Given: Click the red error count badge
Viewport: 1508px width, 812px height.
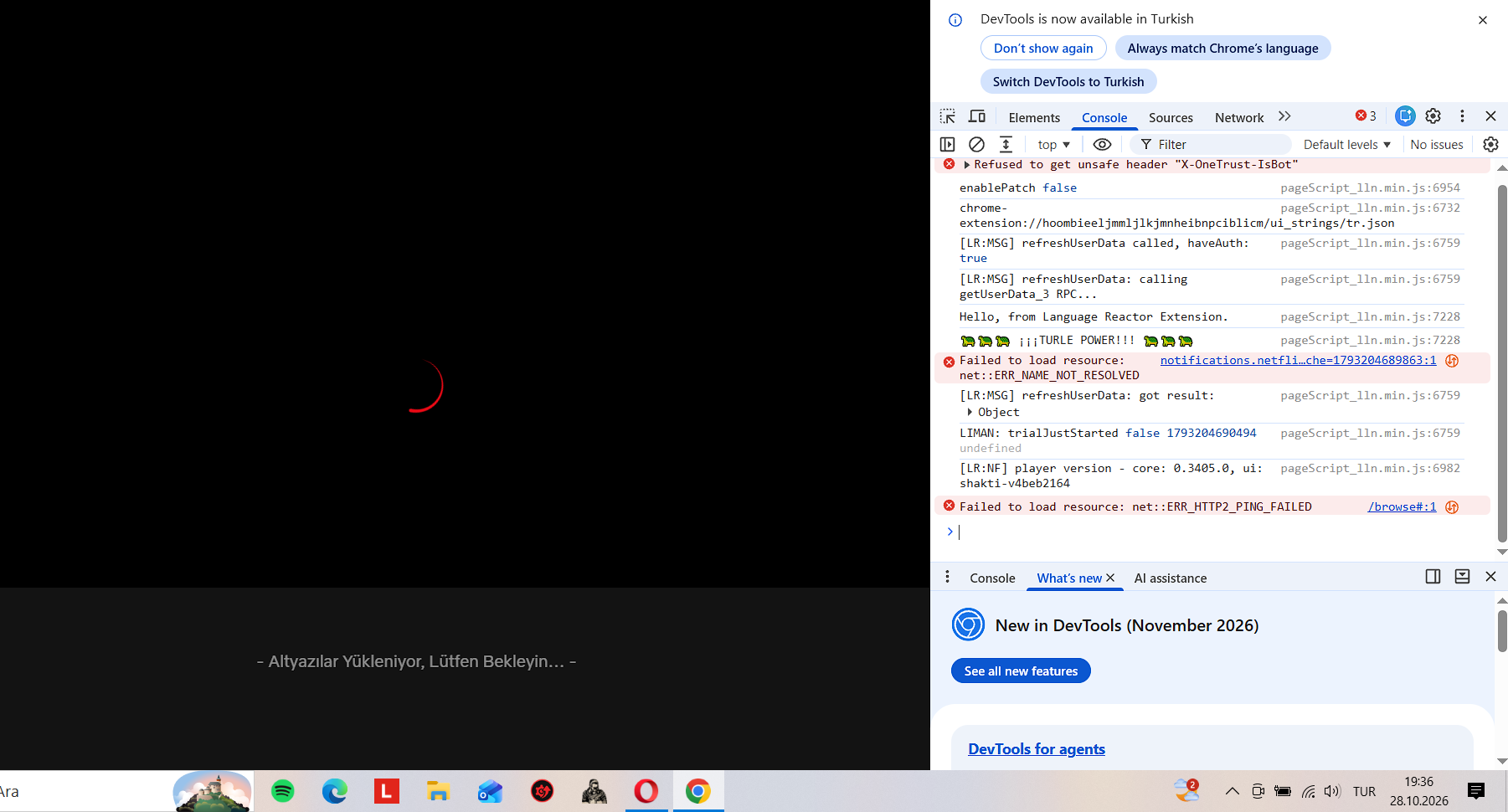Looking at the screenshot, I should 1366,116.
